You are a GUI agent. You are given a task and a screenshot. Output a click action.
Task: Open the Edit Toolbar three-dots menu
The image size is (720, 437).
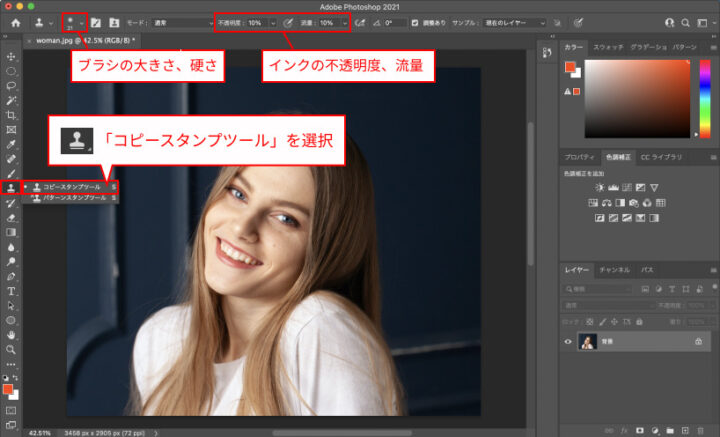click(11, 364)
